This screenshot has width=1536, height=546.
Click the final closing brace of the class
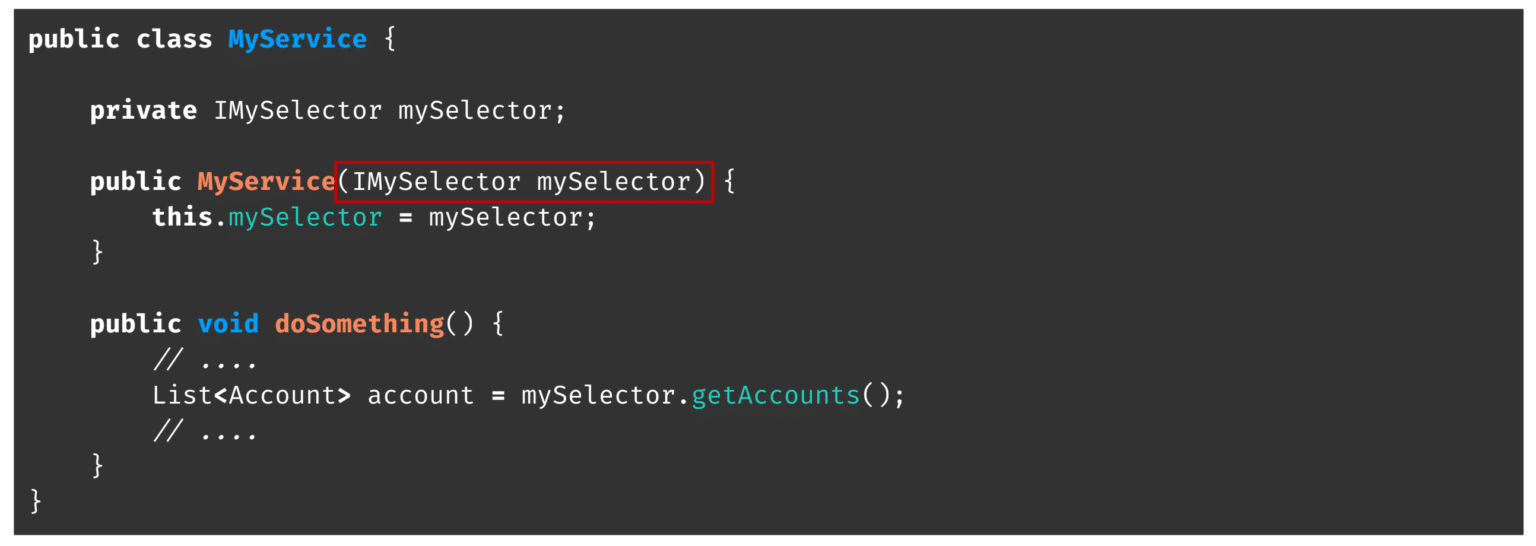36,501
